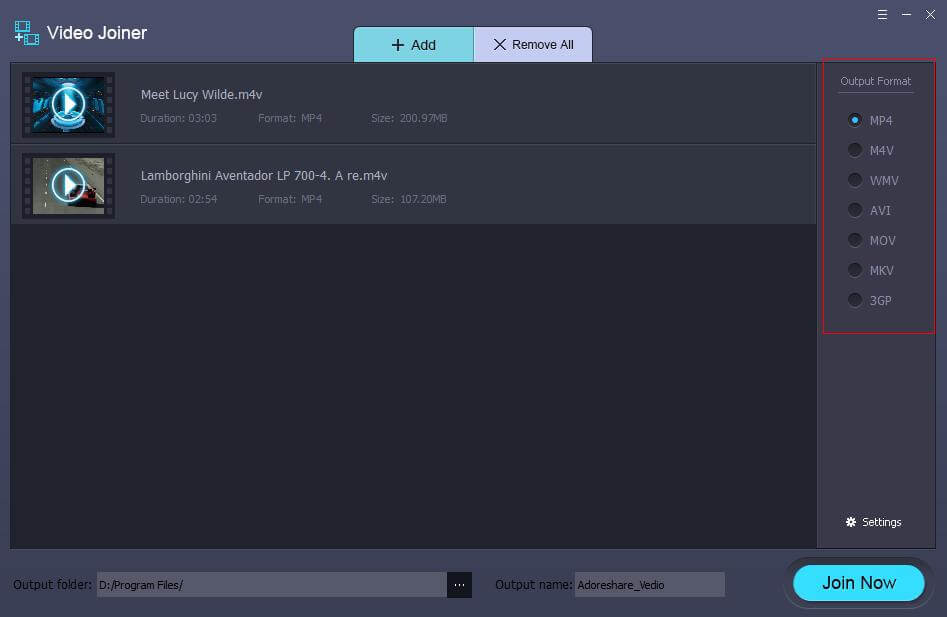Set output format to MKV
Image resolution: width=947 pixels, height=617 pixels.
tap(855, 270)
